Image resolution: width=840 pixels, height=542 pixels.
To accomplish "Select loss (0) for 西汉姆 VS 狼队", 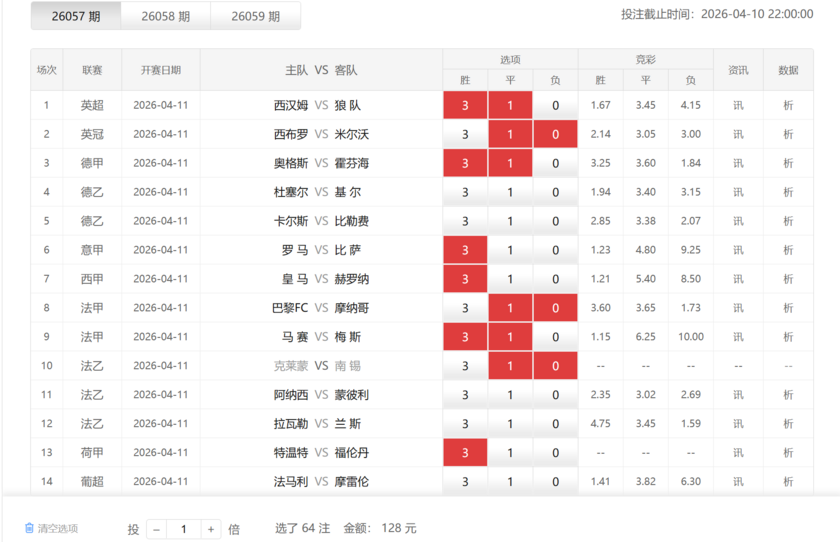I will (x=556, y=105).
